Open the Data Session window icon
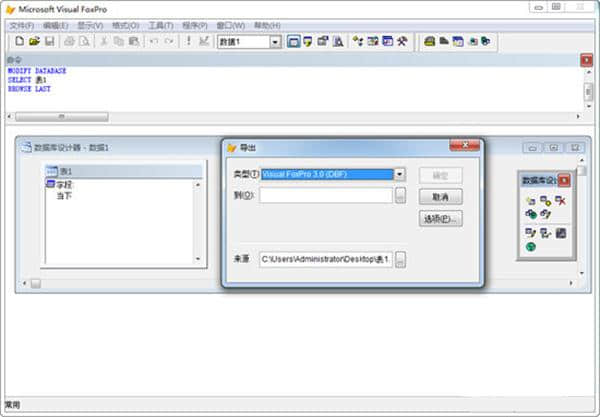Image resolution: width=600 pixels, height=417 pixels. click(x=308, y=41)
